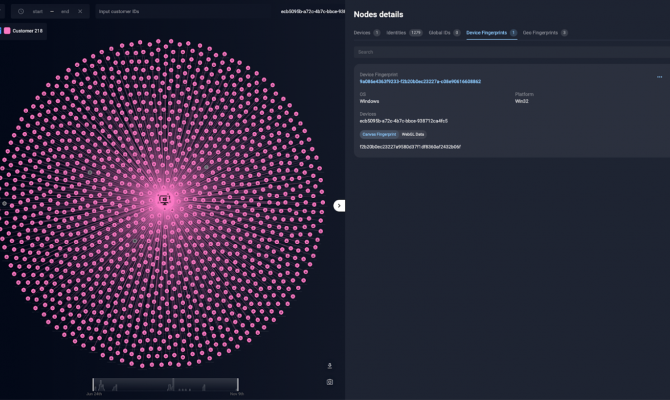
Task: Clear the start–end date range
Action: coord(80,12)
